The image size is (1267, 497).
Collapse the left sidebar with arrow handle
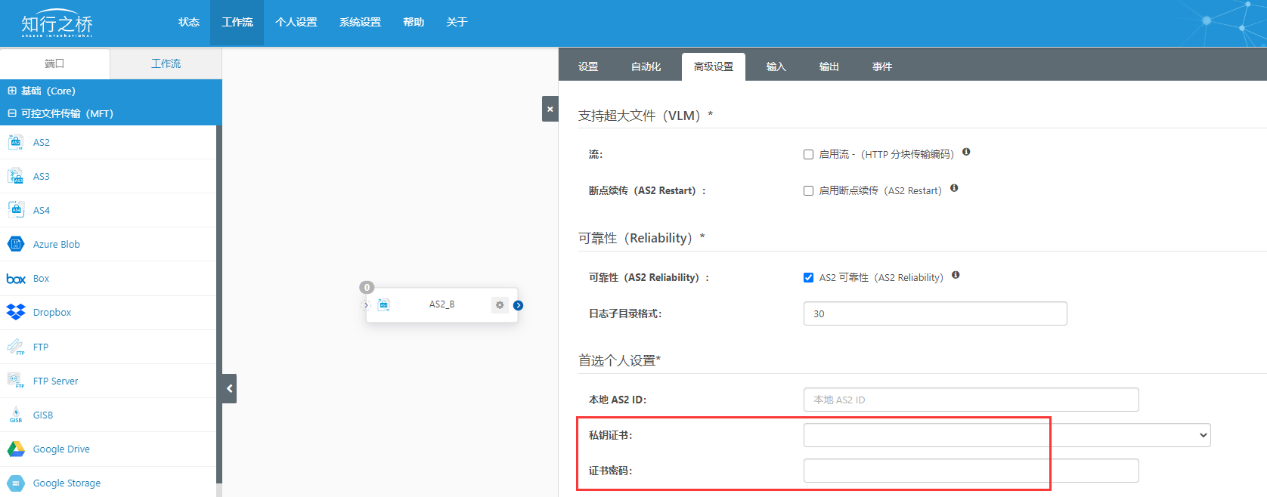229,388
